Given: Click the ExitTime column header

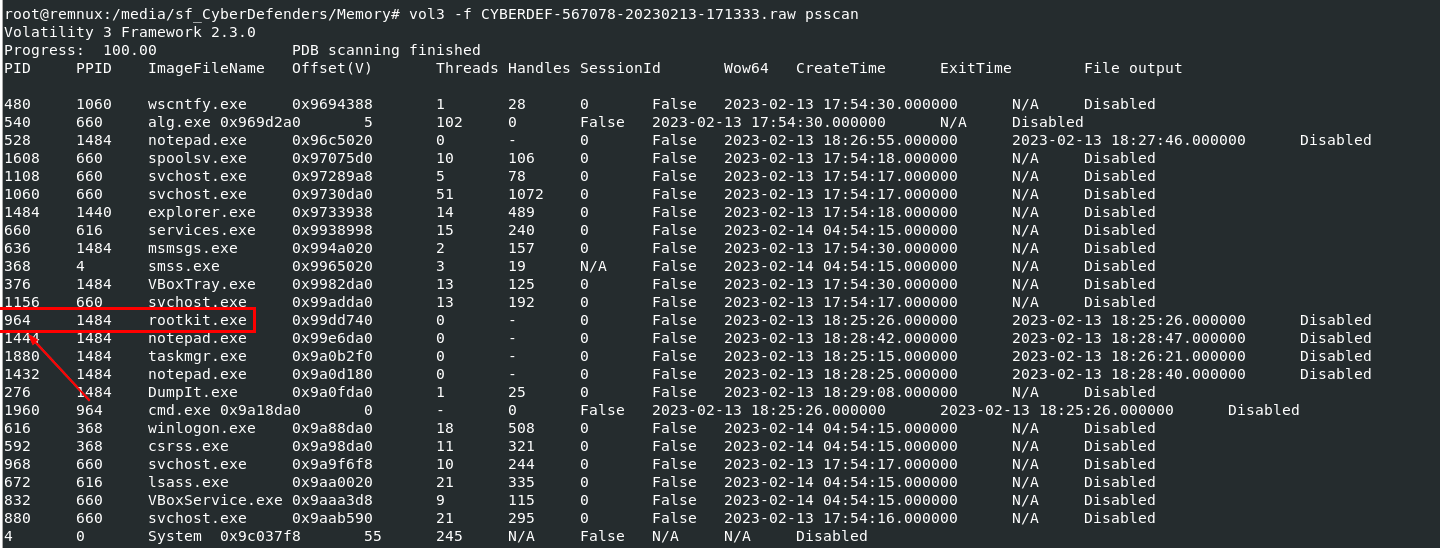Looking at the screenshot, I should pos(975,69).
